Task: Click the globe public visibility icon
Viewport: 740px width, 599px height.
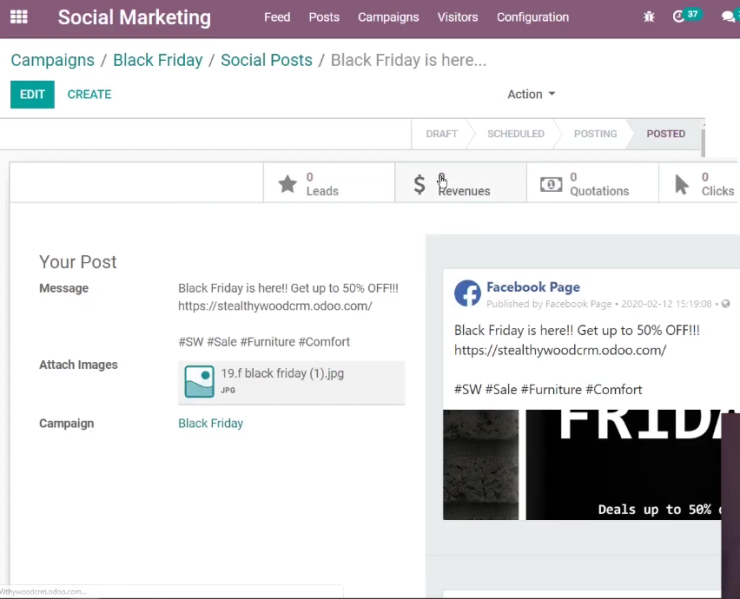Action: click(726, 304)
